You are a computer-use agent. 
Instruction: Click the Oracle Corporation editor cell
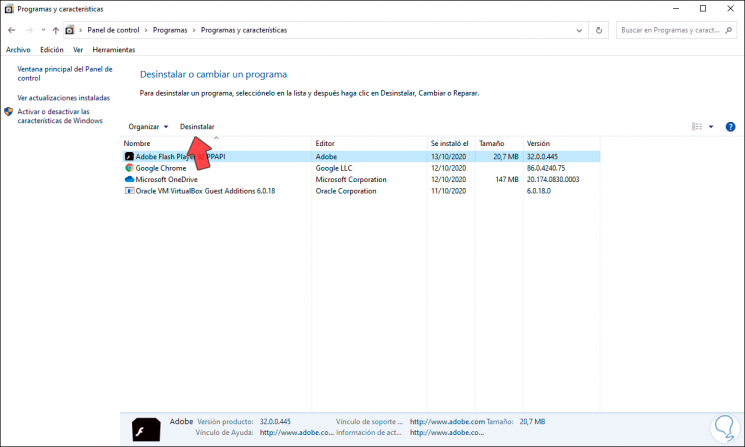(345, 191)
